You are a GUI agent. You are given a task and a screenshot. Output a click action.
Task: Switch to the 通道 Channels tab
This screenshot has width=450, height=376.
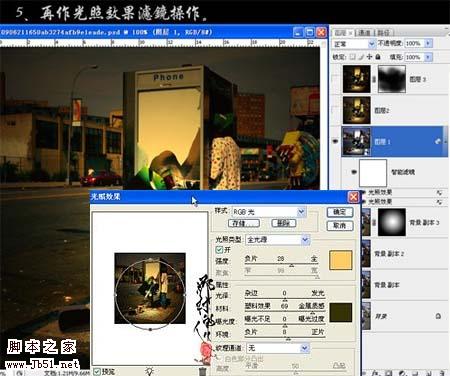[x=364, y=33]
